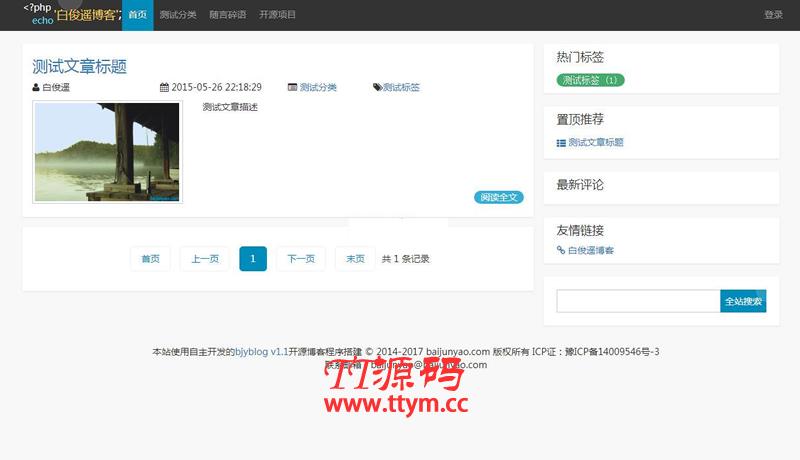Focus the site search input field
The width and height of the screenshot is (800, 460).
(x=638, y=301)
